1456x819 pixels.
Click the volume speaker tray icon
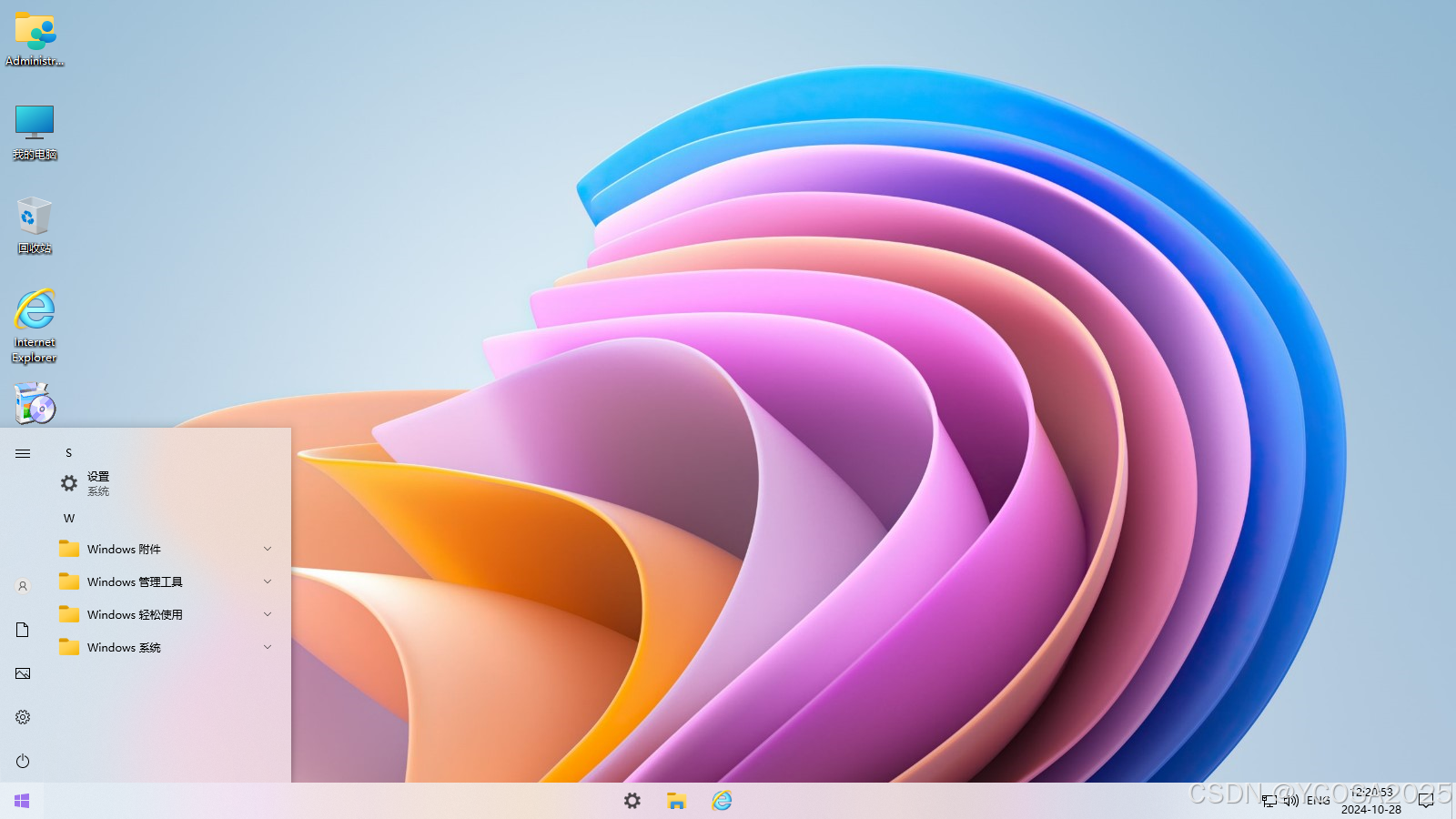click(x=1291, y=801)
